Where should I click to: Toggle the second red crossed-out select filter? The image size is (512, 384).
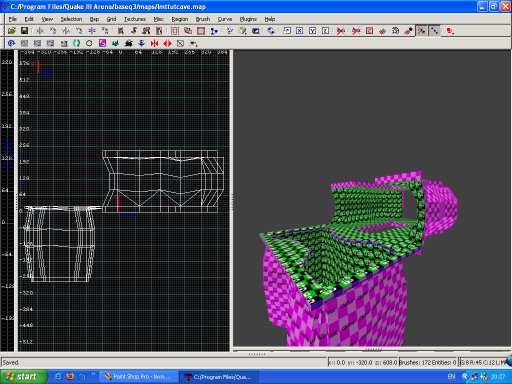tap(356, 31)
